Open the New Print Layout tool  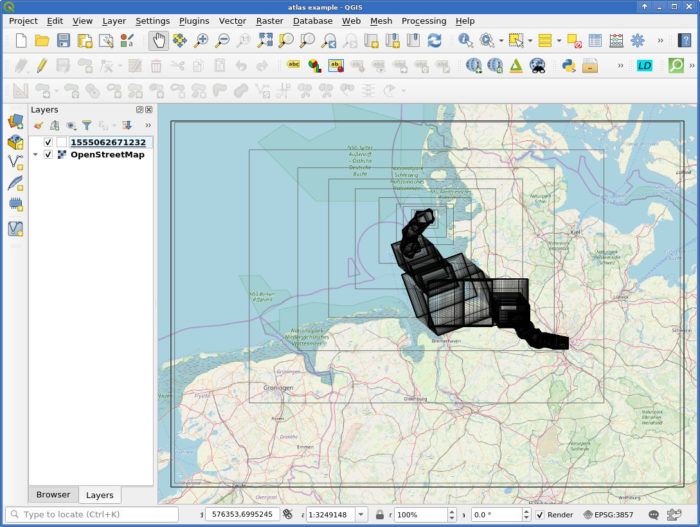[85, 41]
